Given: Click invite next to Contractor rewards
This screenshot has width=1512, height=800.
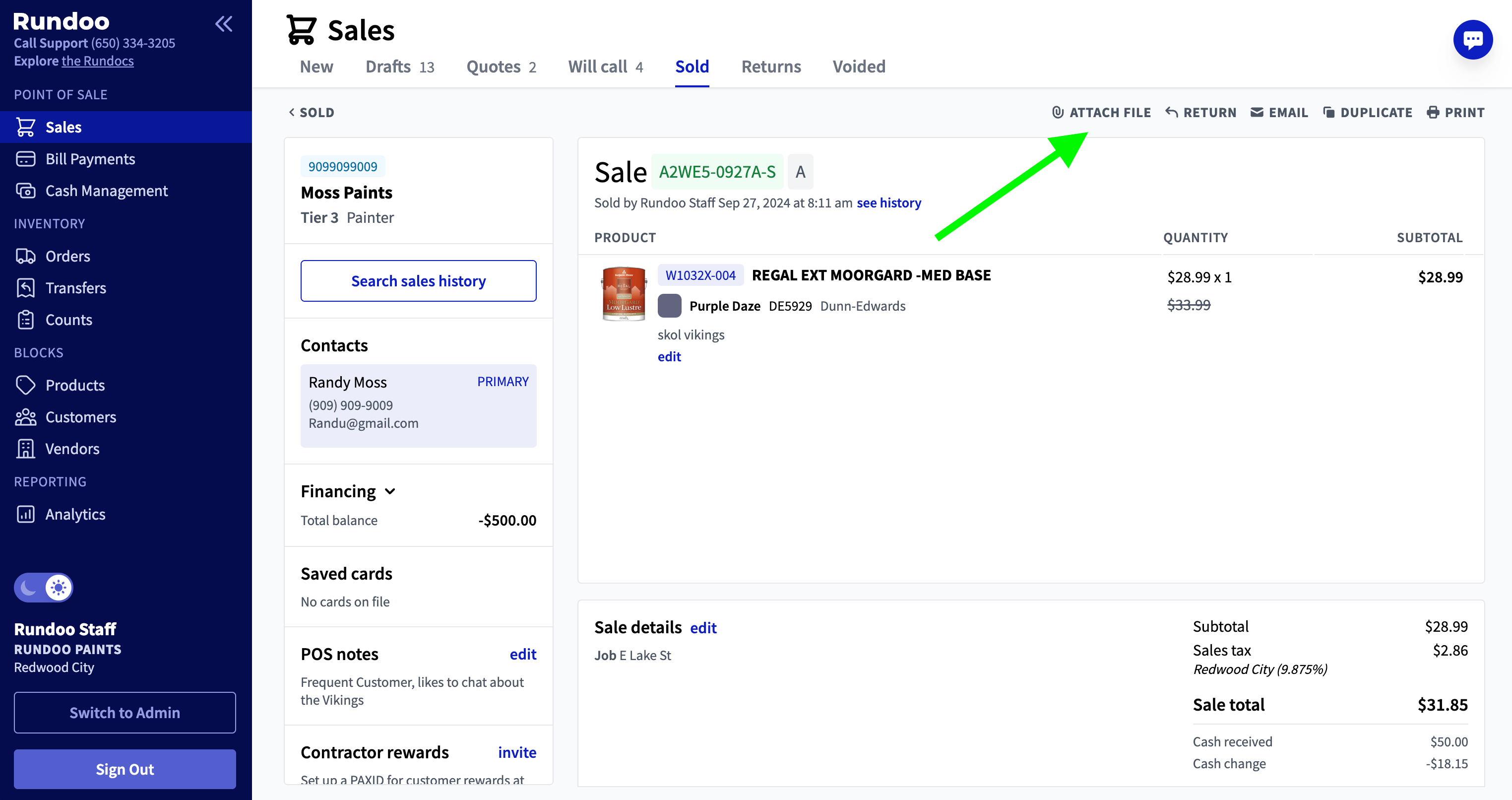Looking at the screenshot, I should [517, 752].
